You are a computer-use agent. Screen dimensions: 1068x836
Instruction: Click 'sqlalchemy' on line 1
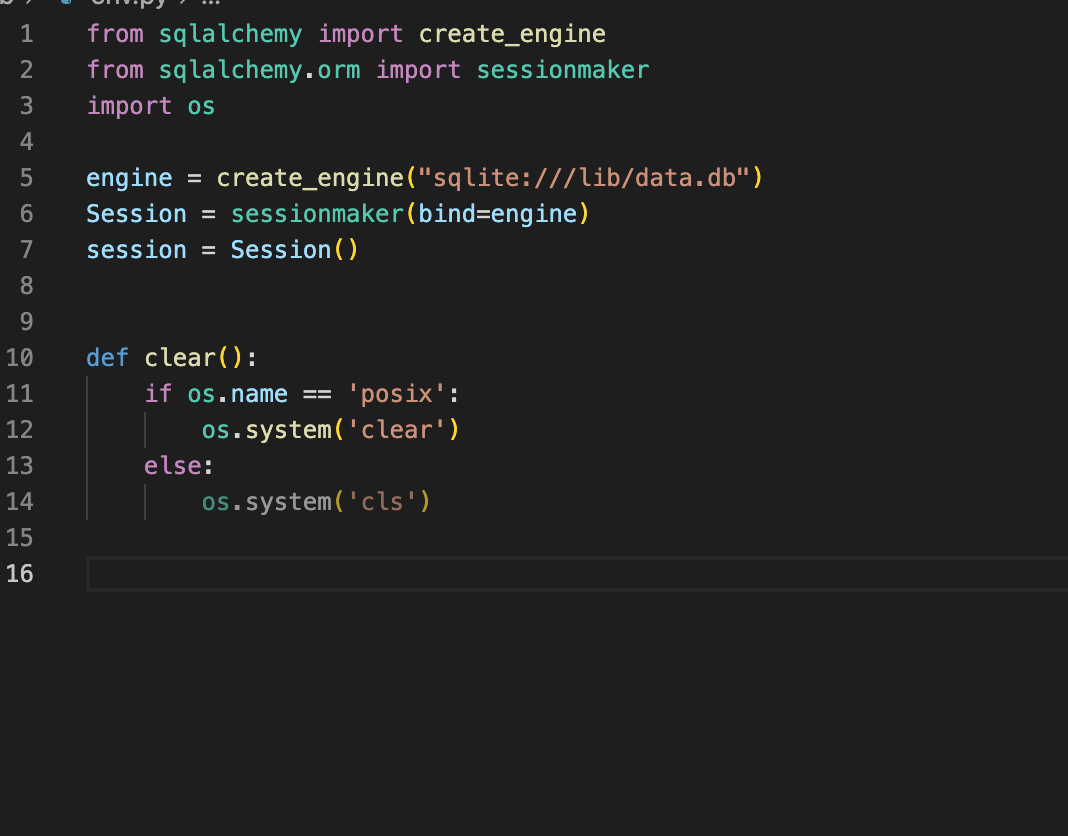[230, 34]
